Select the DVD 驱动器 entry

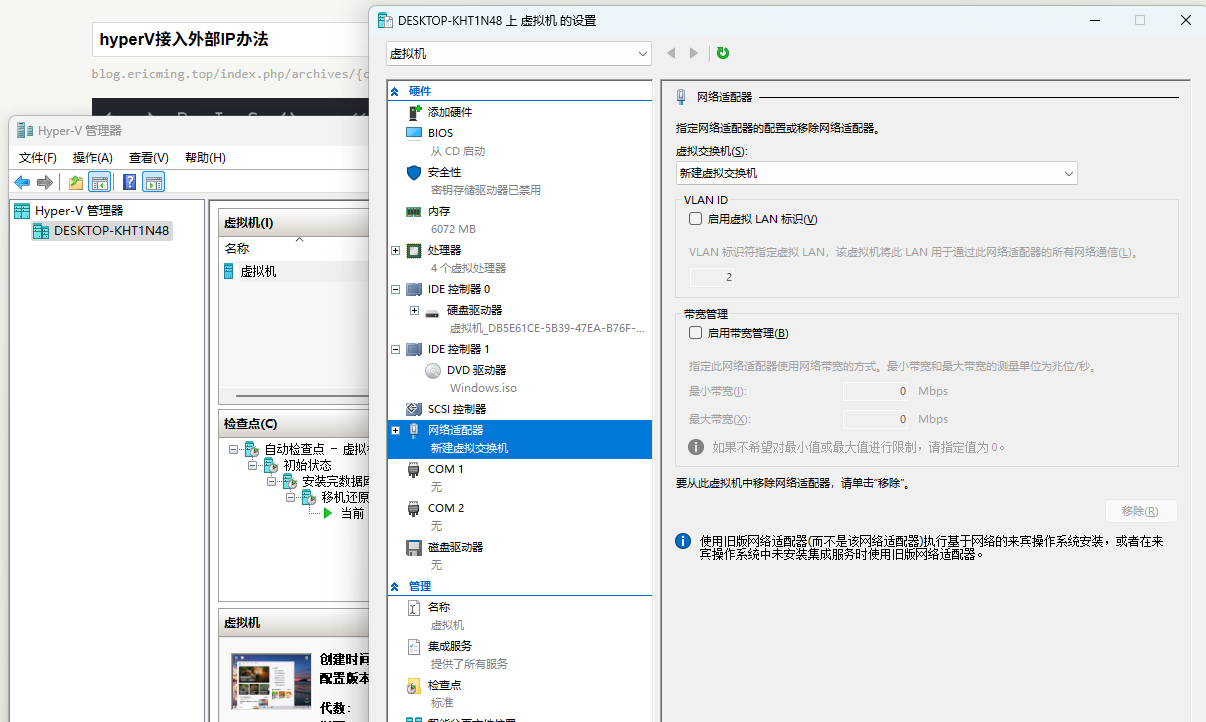476,370
